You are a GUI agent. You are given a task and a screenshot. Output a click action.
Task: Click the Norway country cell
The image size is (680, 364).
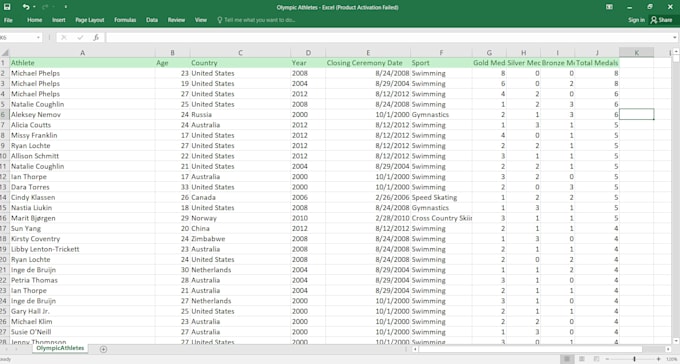click(x=240, y=218)
